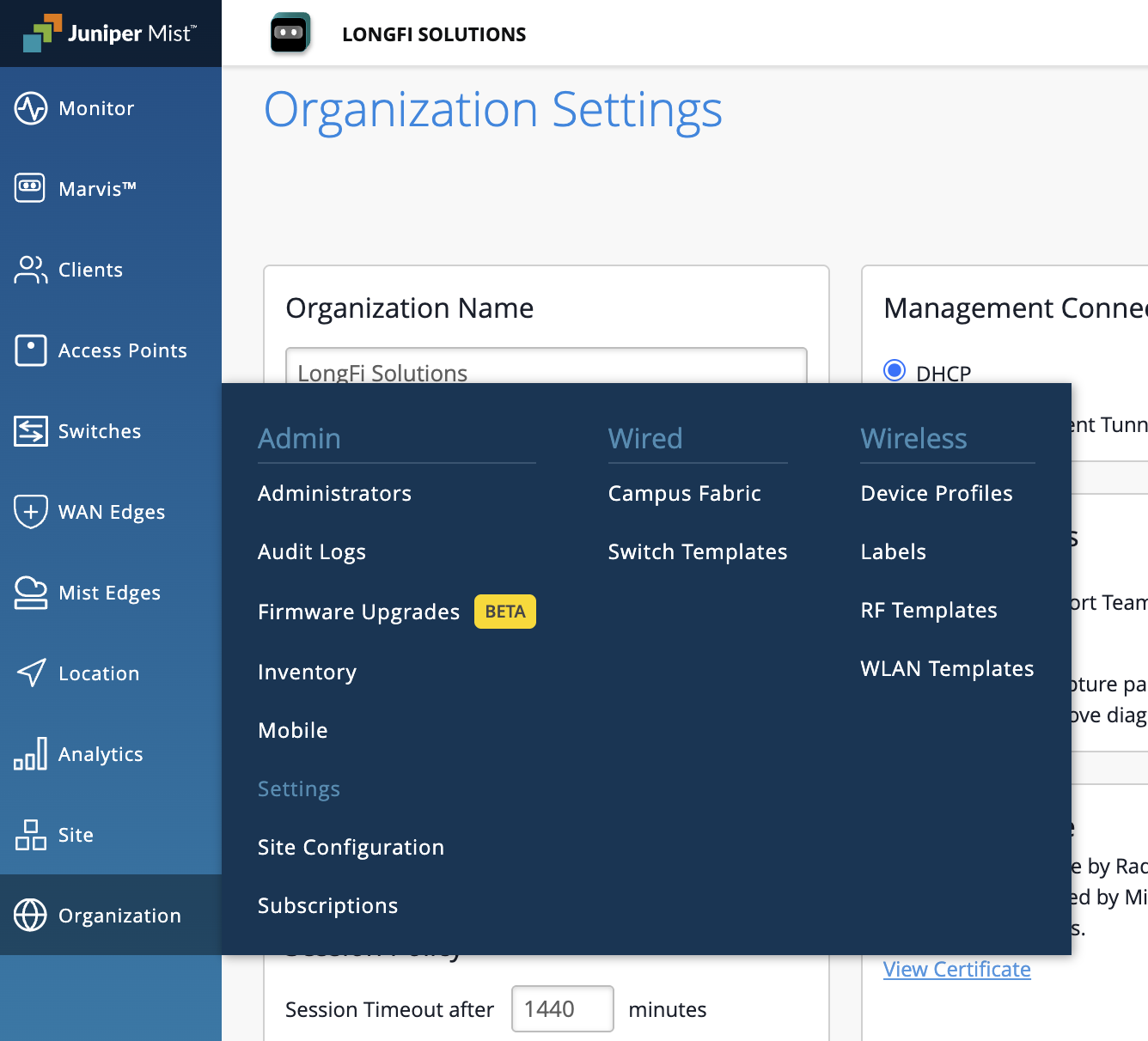1148x1041 pixels.
Task: Click the Clients people icon
Action: pos(31,270)
